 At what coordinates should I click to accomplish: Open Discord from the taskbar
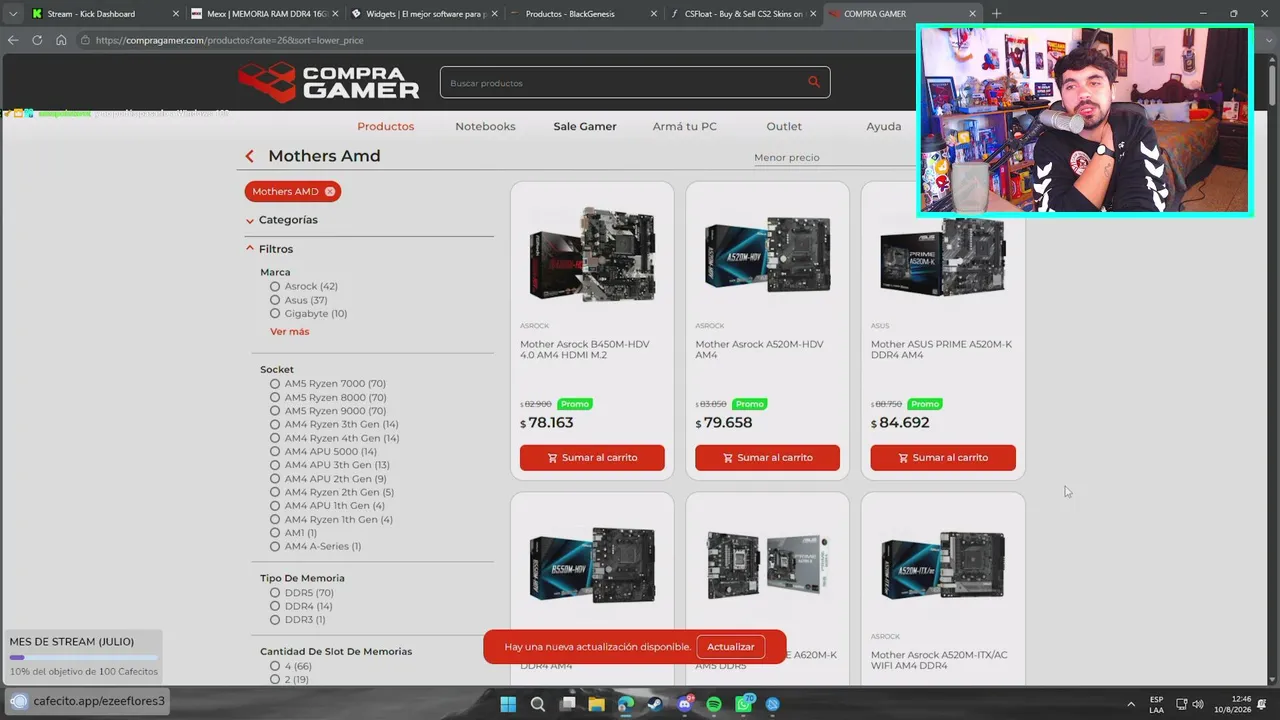[x=685, y=704]
